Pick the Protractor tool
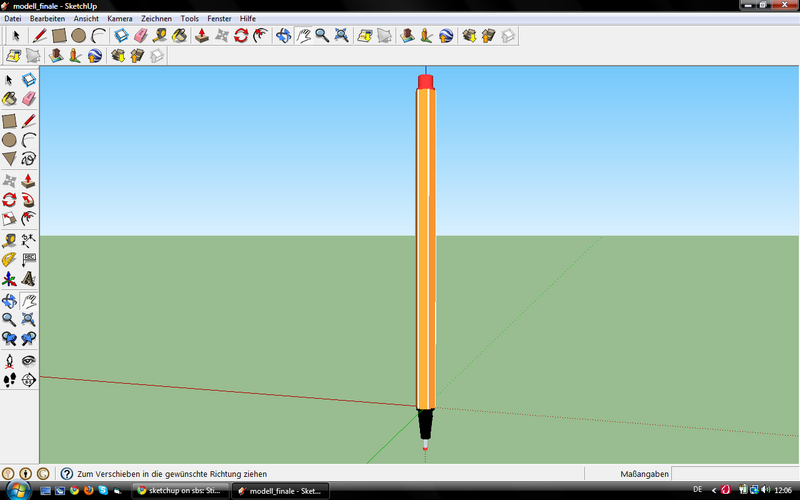800x500 pixels. [x=10, y=259]
